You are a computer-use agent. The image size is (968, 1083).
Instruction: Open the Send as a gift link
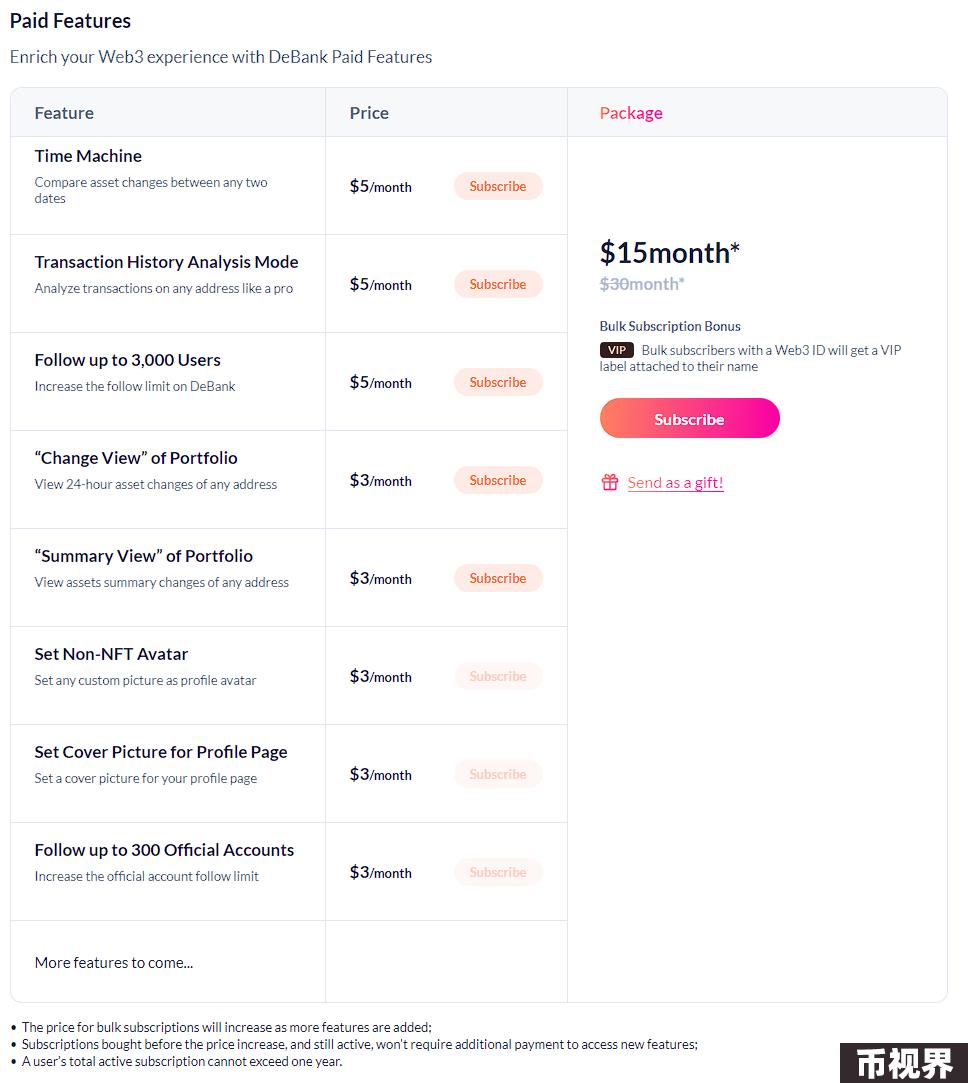[675, 483]
